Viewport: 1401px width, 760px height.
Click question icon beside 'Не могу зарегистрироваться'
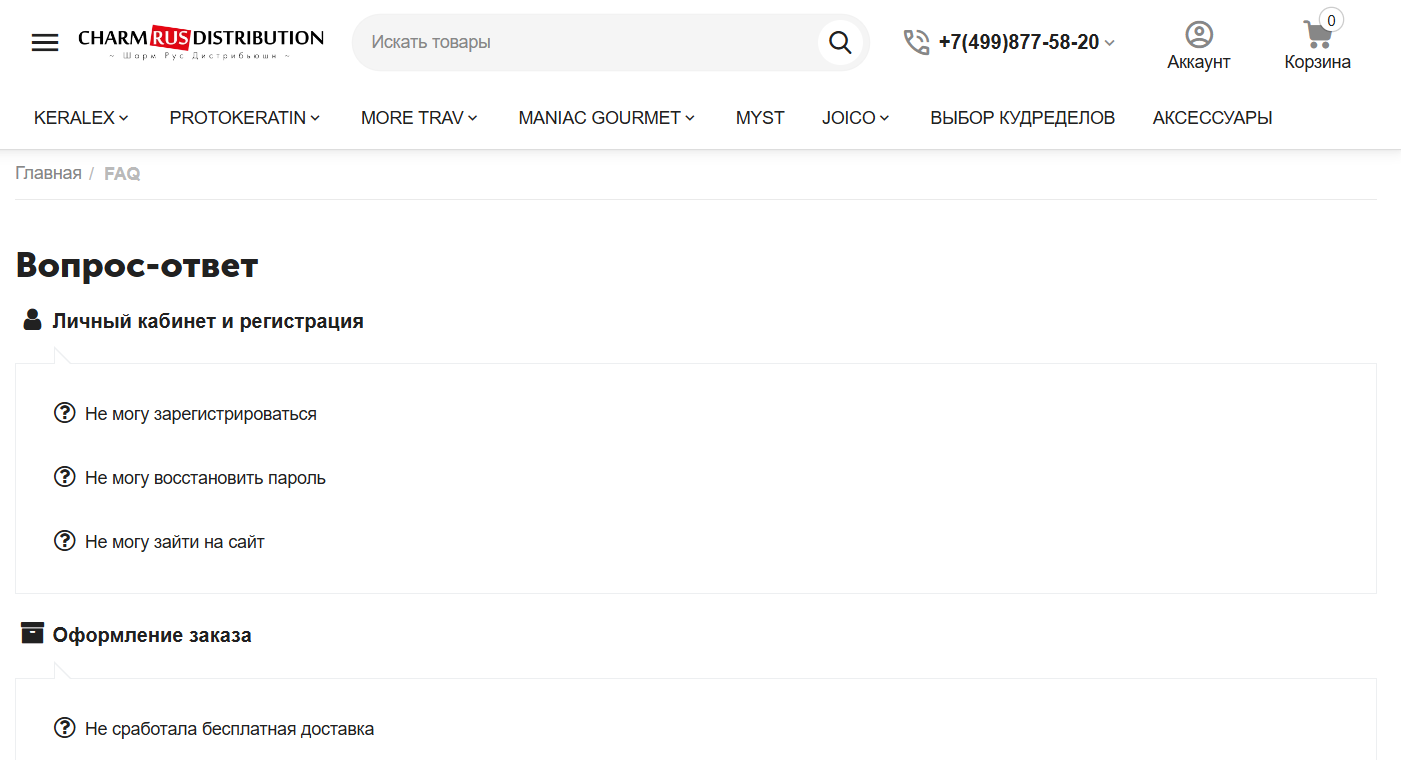coord(65,413)
